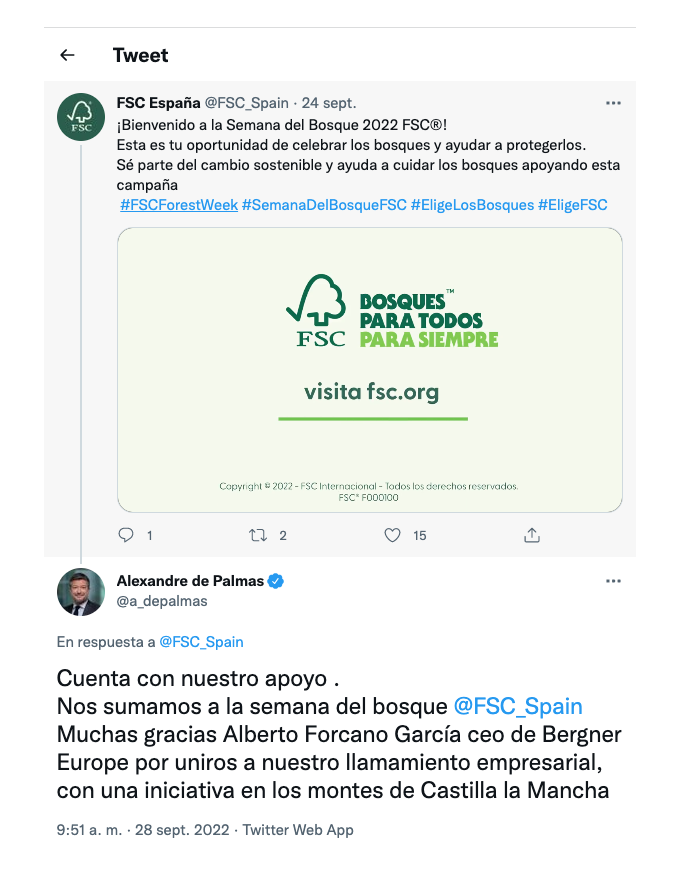Like the FSC España tweet
Image resolution: width=679 pixels, height=881 pixels.
tap(393, 535)
